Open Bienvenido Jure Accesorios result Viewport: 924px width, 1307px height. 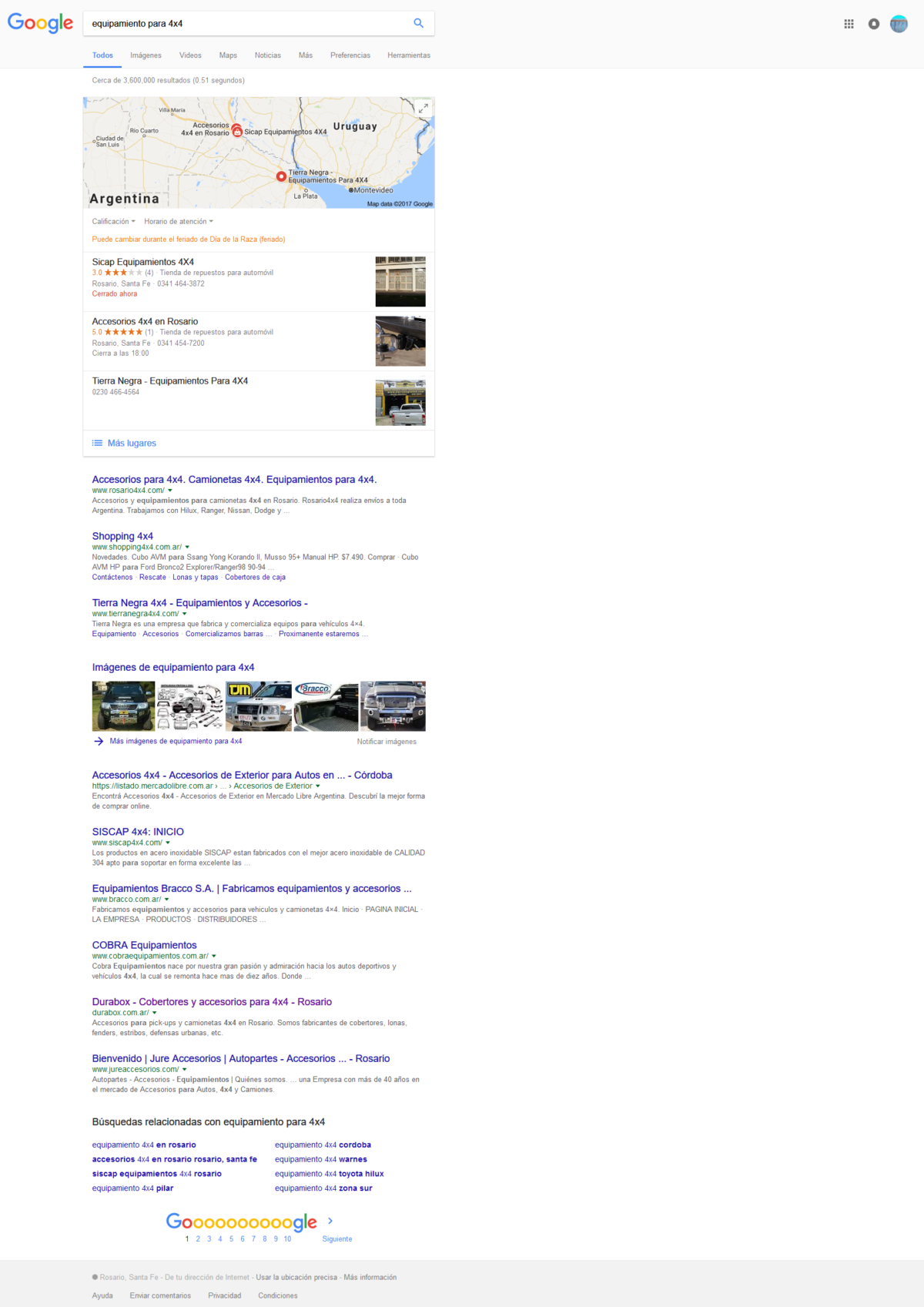click(x=241, y=1058)
